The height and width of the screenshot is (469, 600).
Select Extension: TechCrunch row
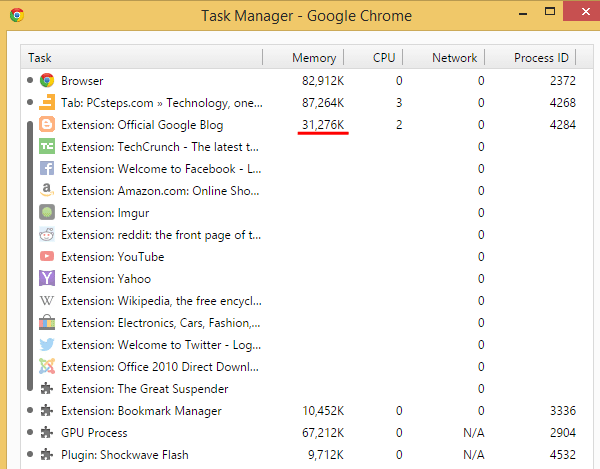coord(306,147)
